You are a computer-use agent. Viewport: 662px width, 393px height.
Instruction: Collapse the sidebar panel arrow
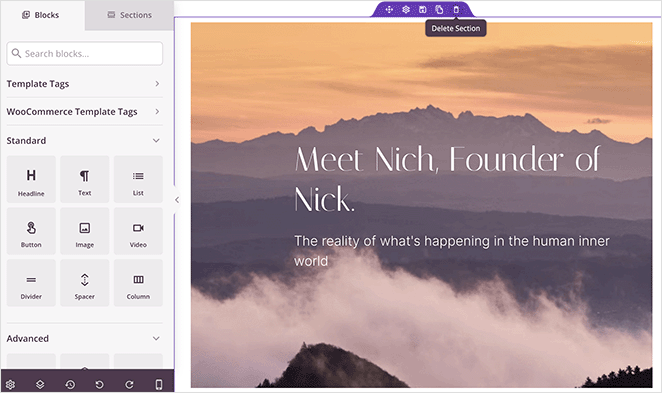click(177, 200)
